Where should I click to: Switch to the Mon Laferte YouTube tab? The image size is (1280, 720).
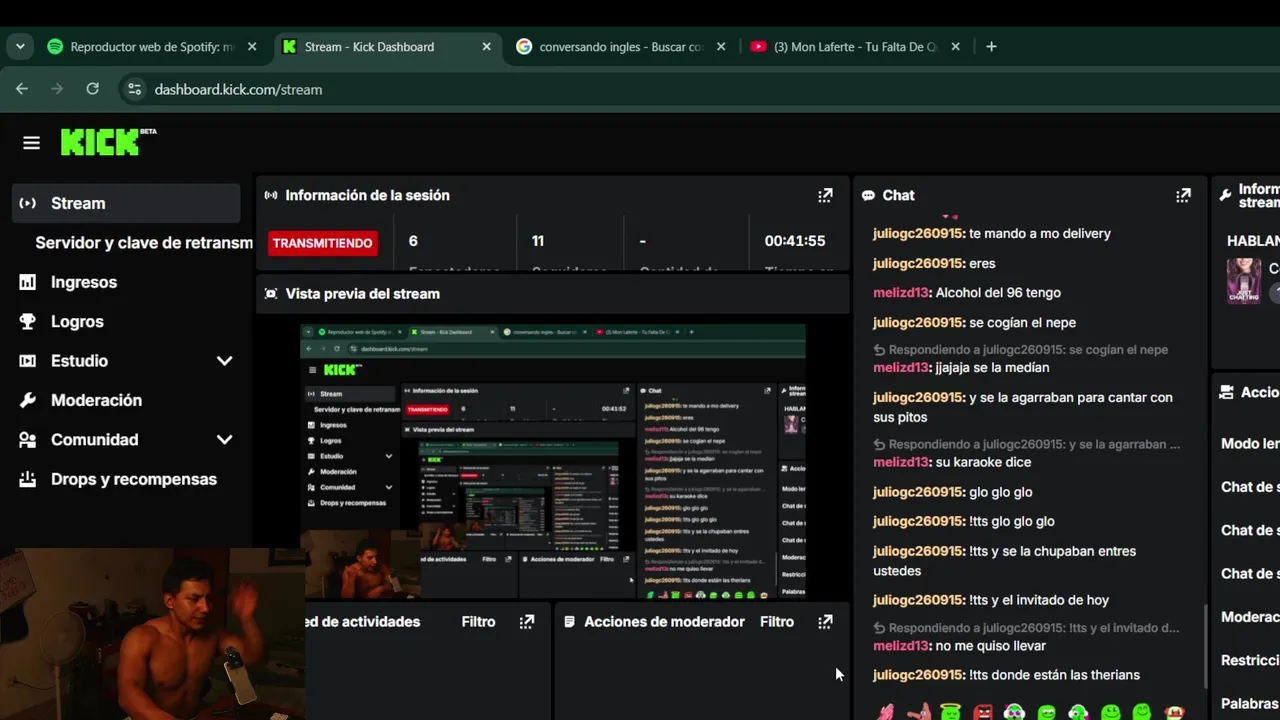click(856, 46)
